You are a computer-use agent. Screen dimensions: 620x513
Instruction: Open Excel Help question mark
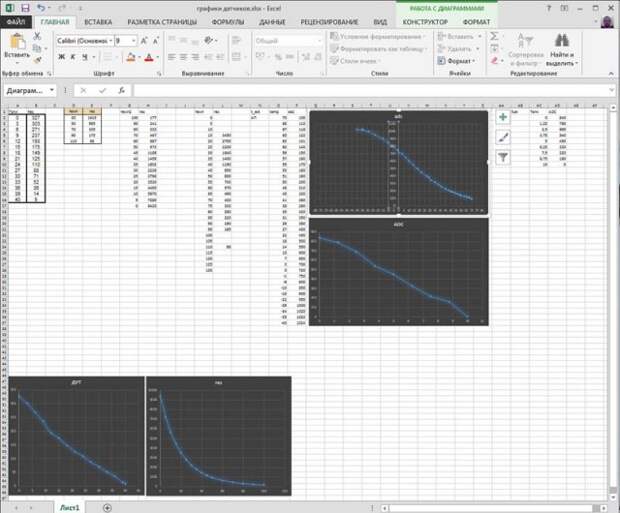click(x=548, y=8)
